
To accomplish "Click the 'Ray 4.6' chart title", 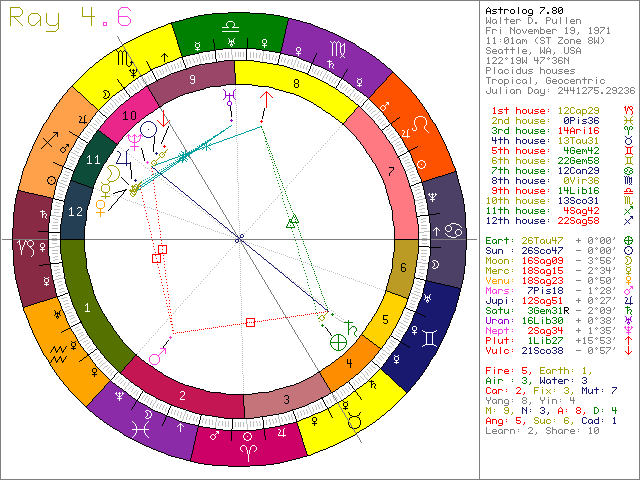I will click(71, 18).
